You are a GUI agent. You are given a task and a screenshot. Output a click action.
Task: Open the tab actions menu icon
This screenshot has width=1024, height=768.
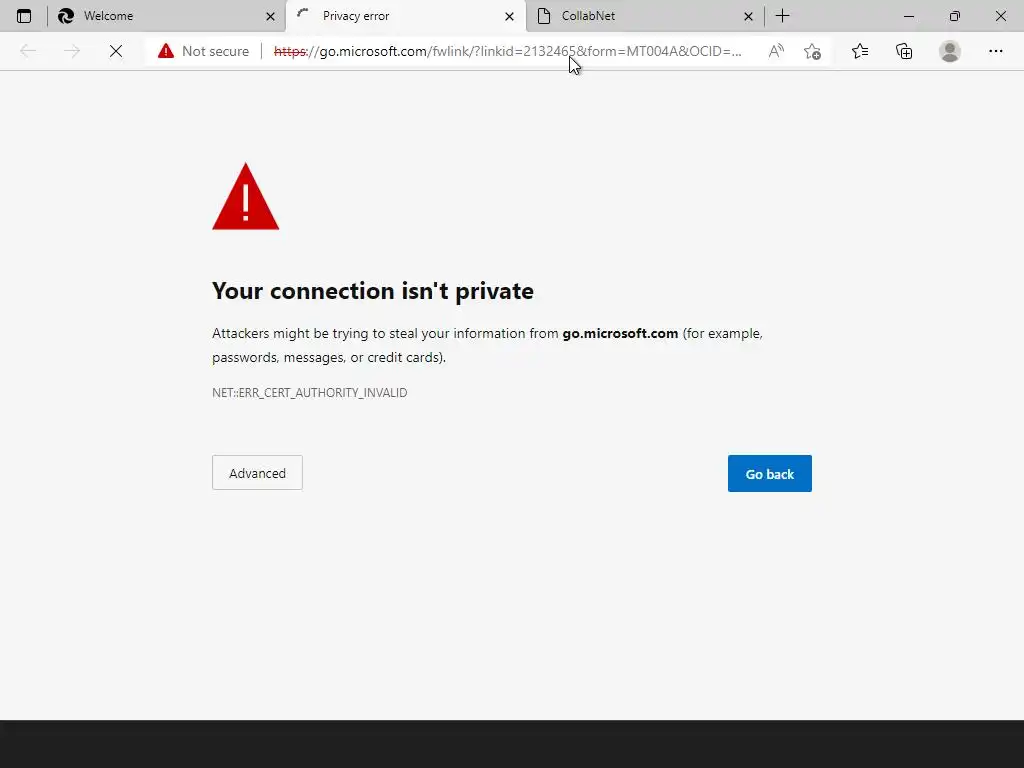tap(24, 16)
